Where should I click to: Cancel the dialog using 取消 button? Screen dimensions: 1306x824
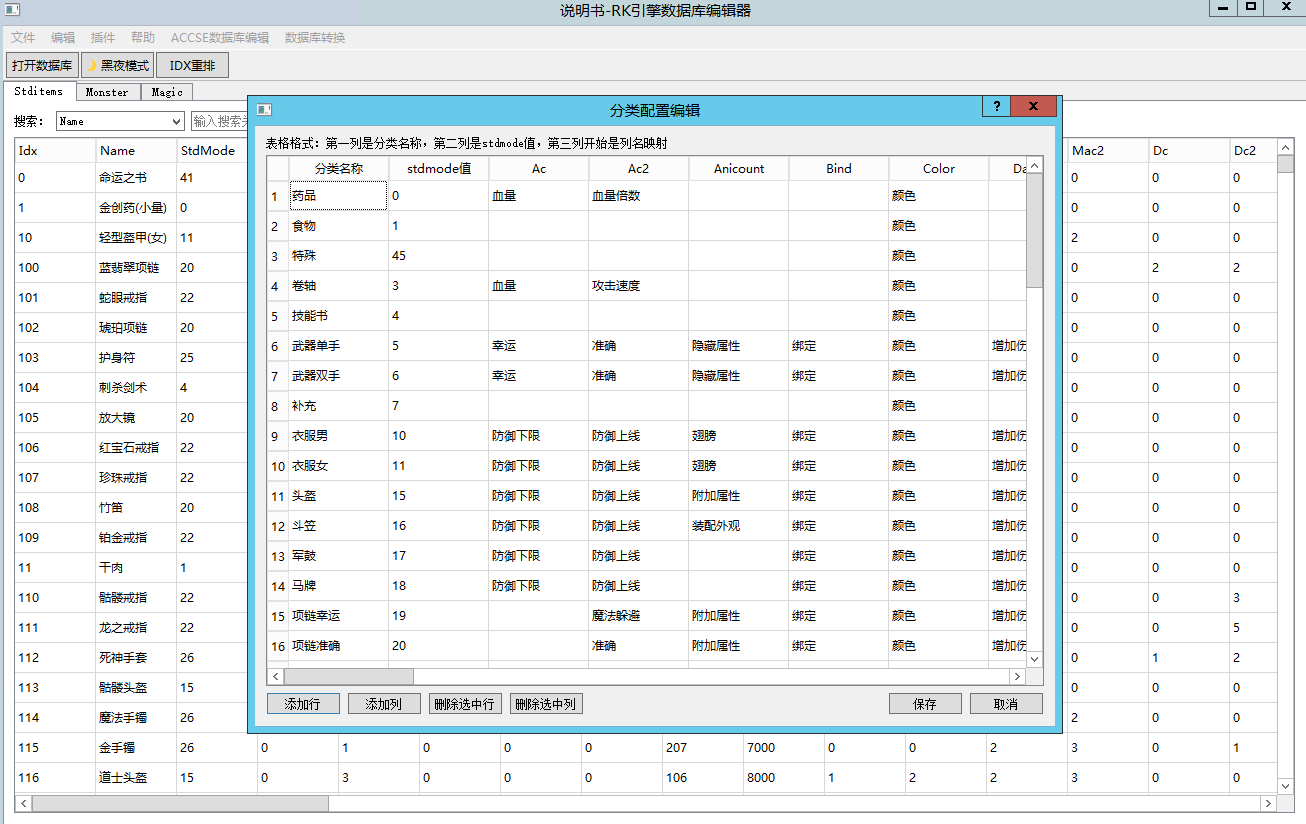click(x=1006, y=704)
